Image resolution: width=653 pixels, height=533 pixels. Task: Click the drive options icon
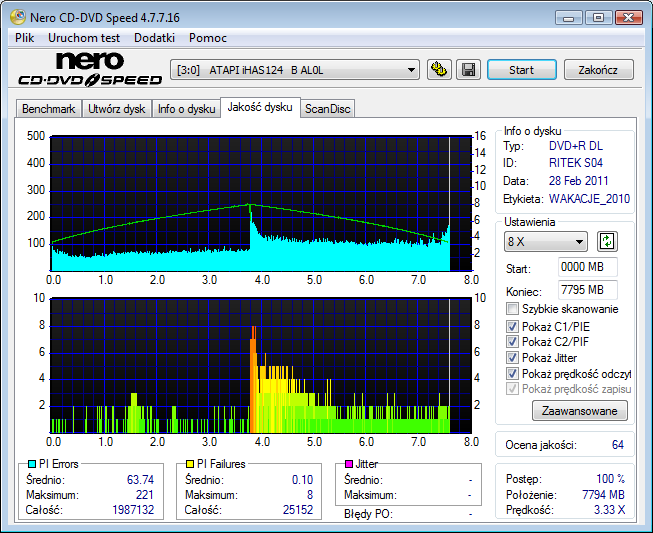click(x=439, y=70)
